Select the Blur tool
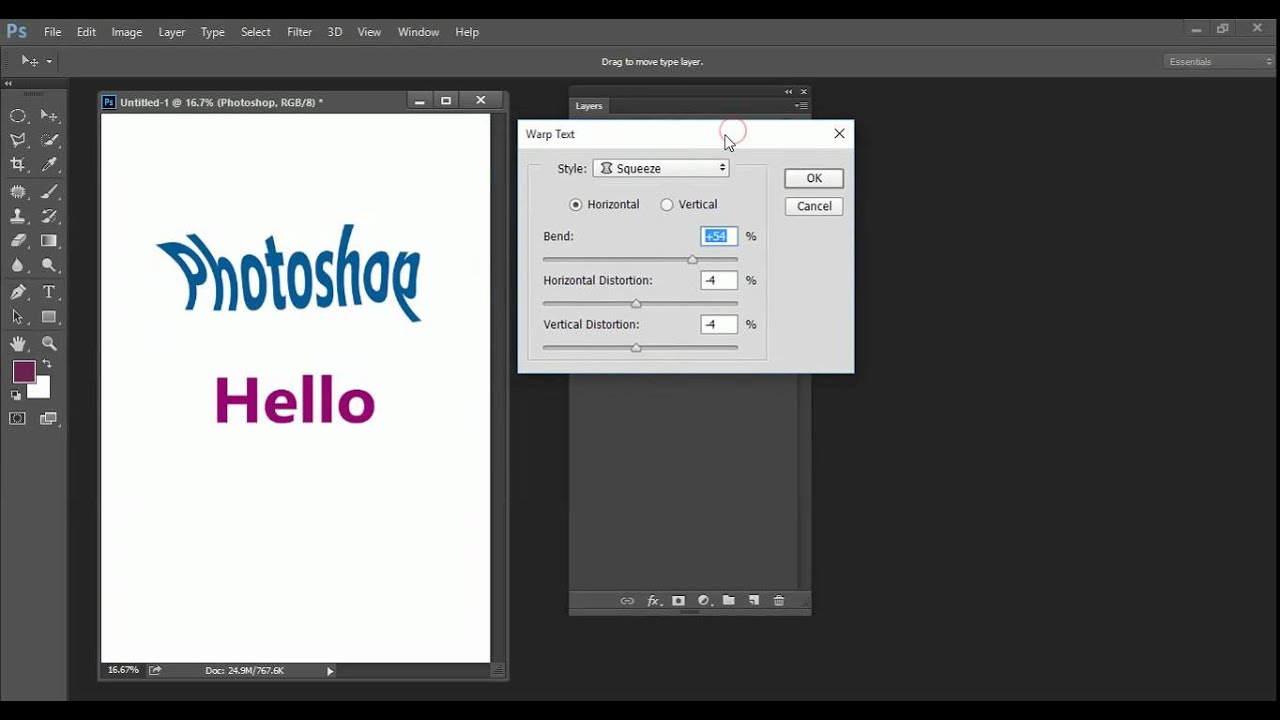Viewport: 1280px width, 720px height. pyautogui.click(x=18, y=266)
